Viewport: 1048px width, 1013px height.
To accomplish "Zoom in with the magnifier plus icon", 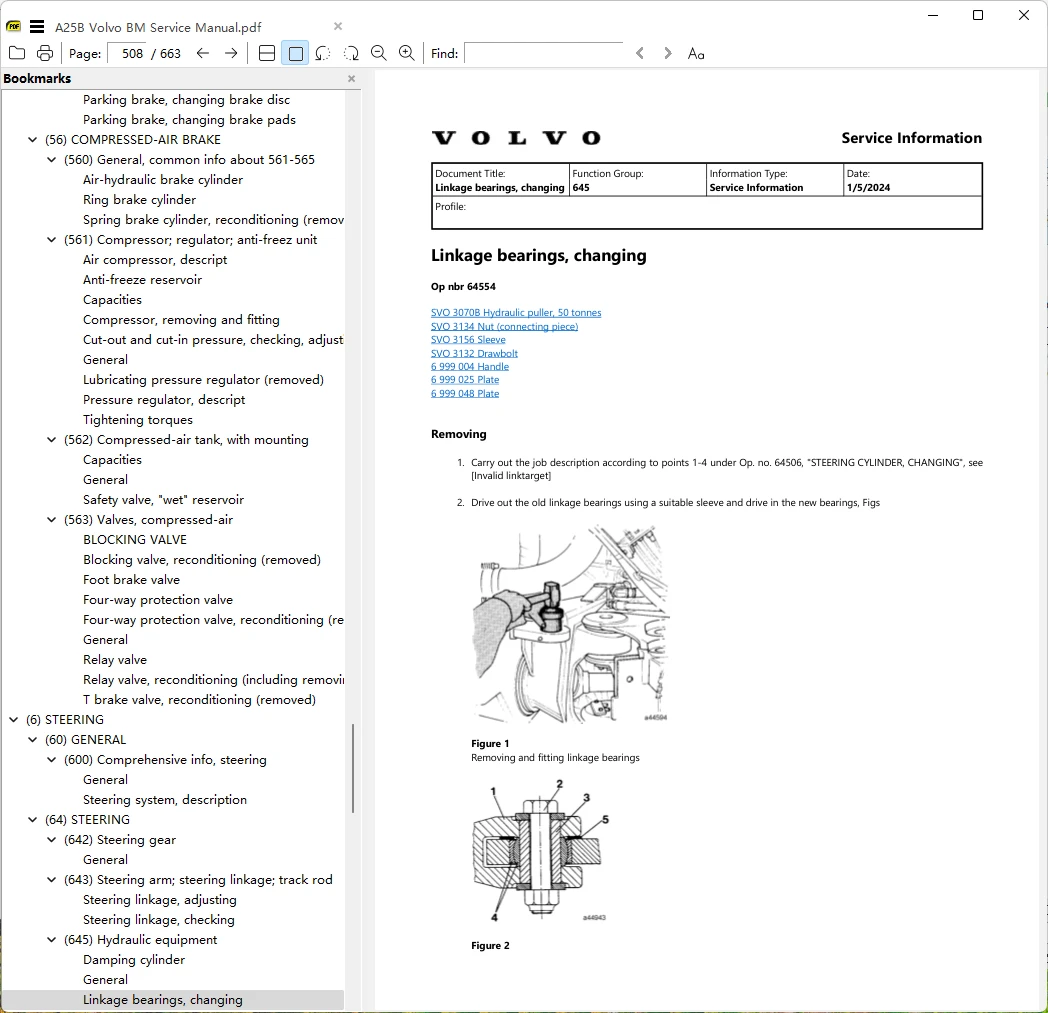I will click(x=406, y=53).
